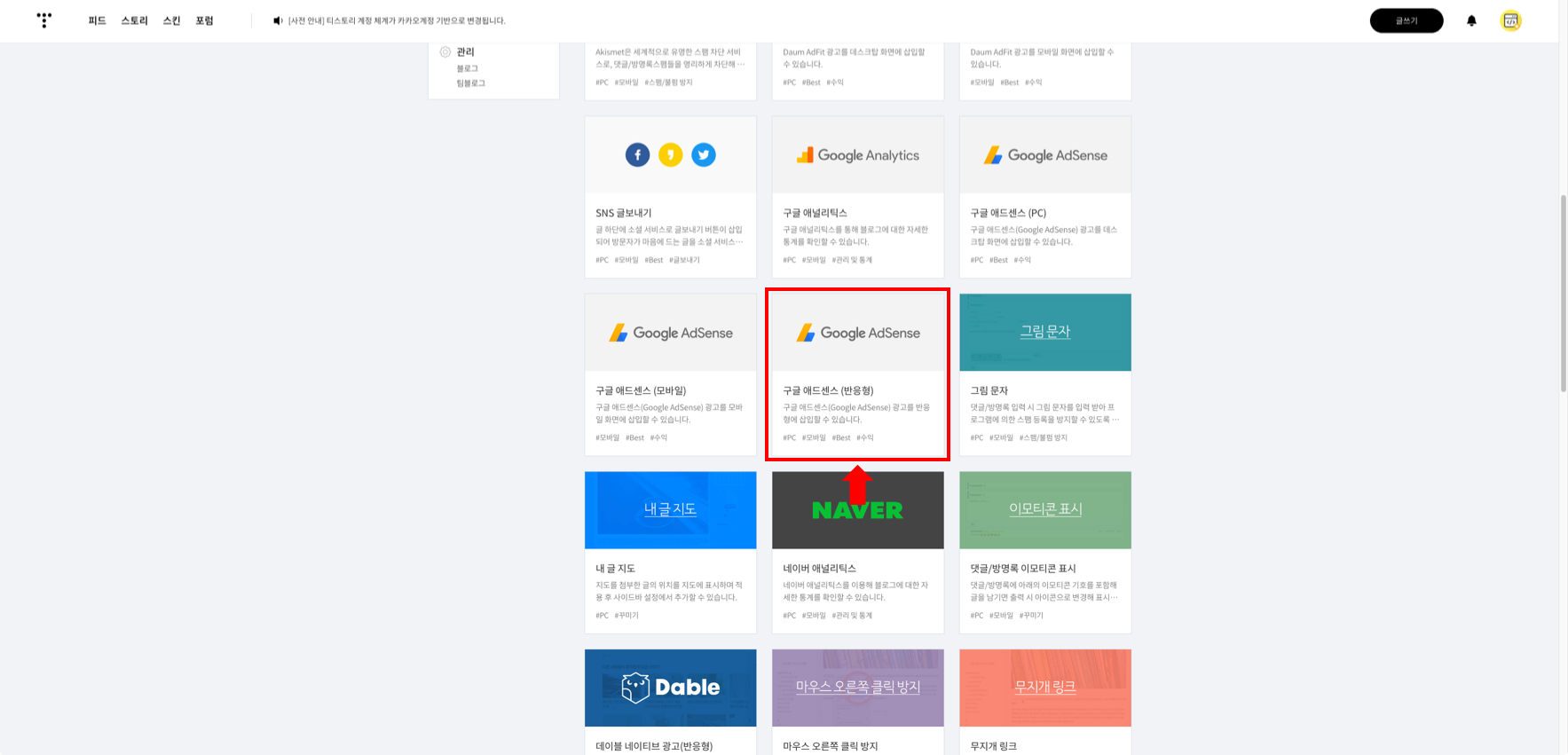
Task: Click the 관리 sidebar heading
Action: coord(465,52)
